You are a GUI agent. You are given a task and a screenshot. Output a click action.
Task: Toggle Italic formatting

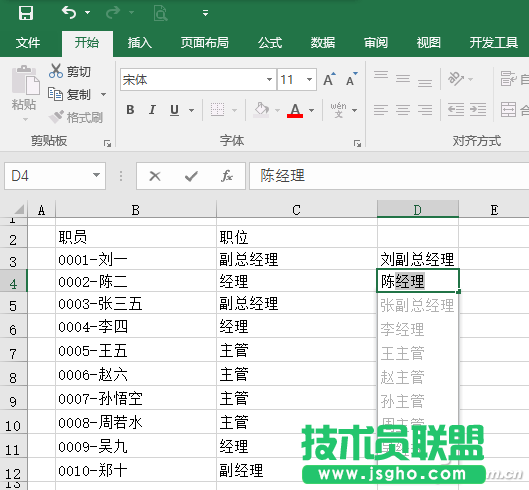(152, 110)
